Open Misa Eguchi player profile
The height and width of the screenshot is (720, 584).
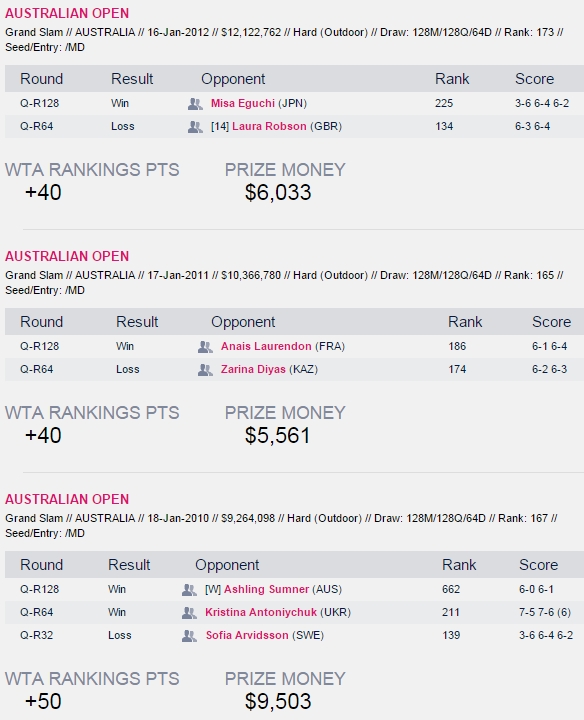pos(242,103)
